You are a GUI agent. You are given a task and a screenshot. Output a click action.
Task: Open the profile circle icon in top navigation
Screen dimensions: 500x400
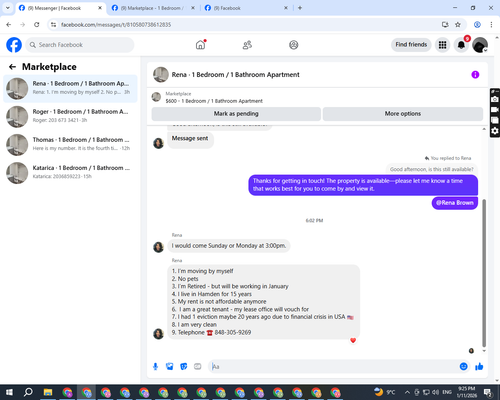pos(294,45)
